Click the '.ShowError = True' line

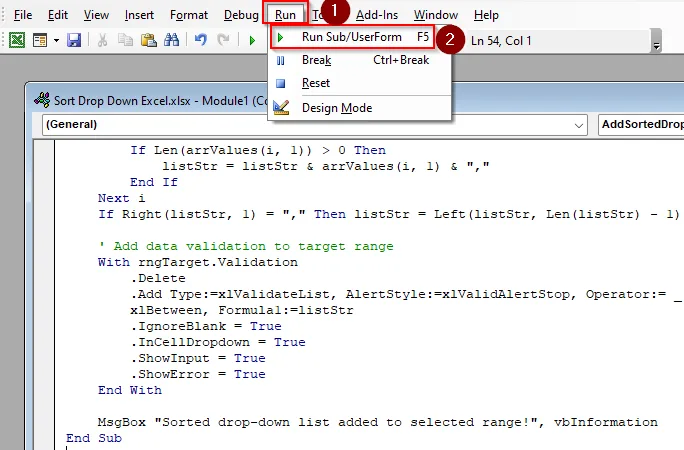click(198, 374)
